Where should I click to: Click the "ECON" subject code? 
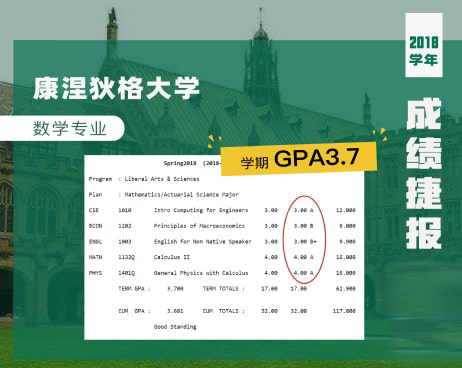(95, 226)
